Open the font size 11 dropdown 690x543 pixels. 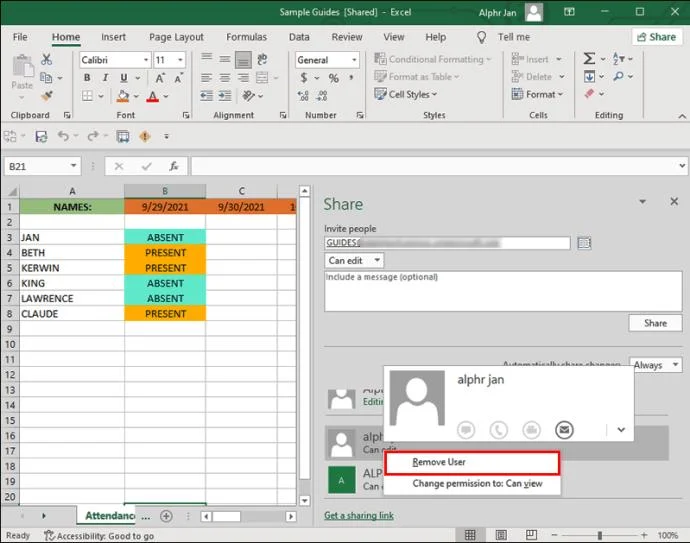click(180, 59)
